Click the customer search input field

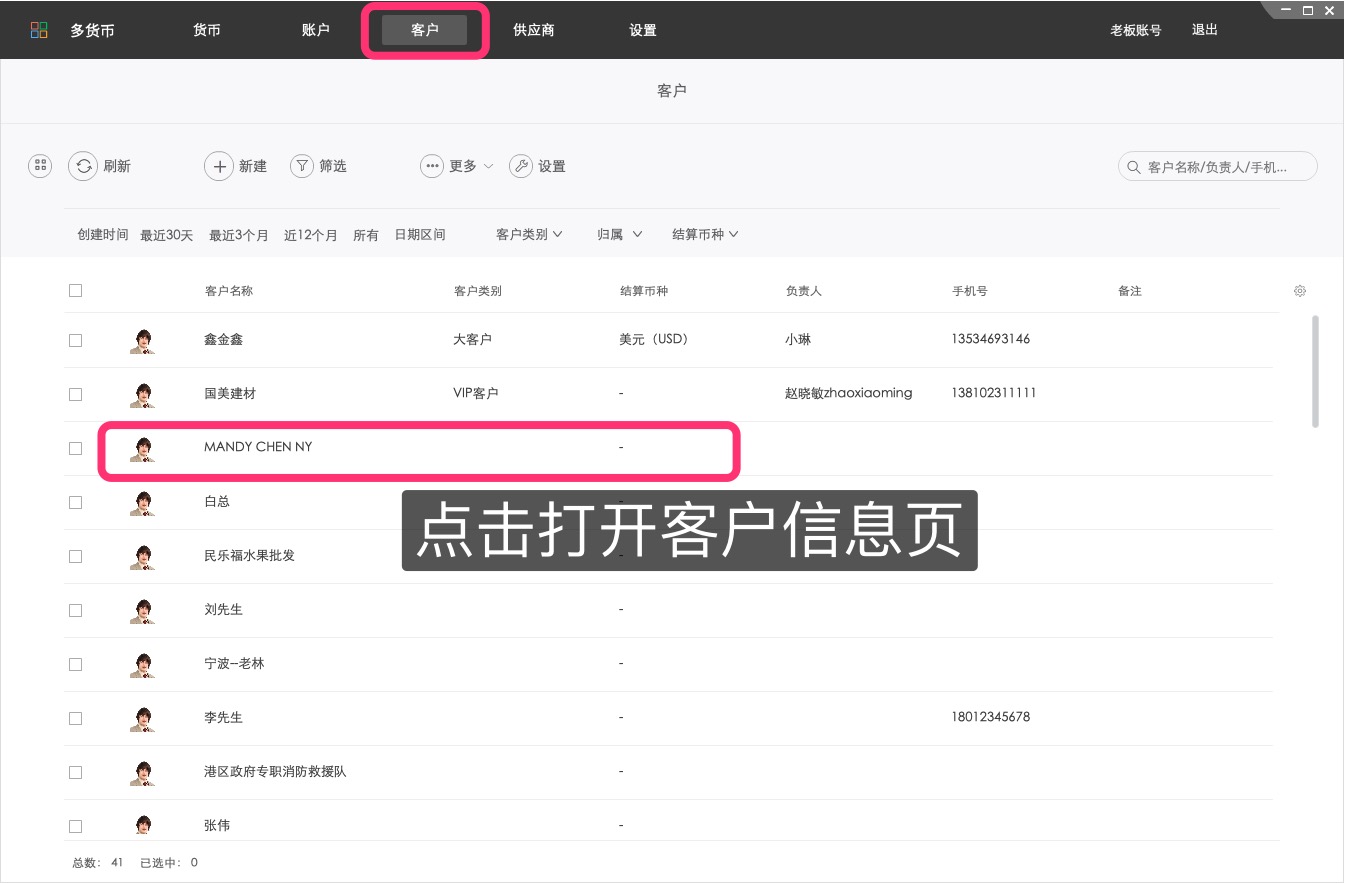[x=1218, y=167]
